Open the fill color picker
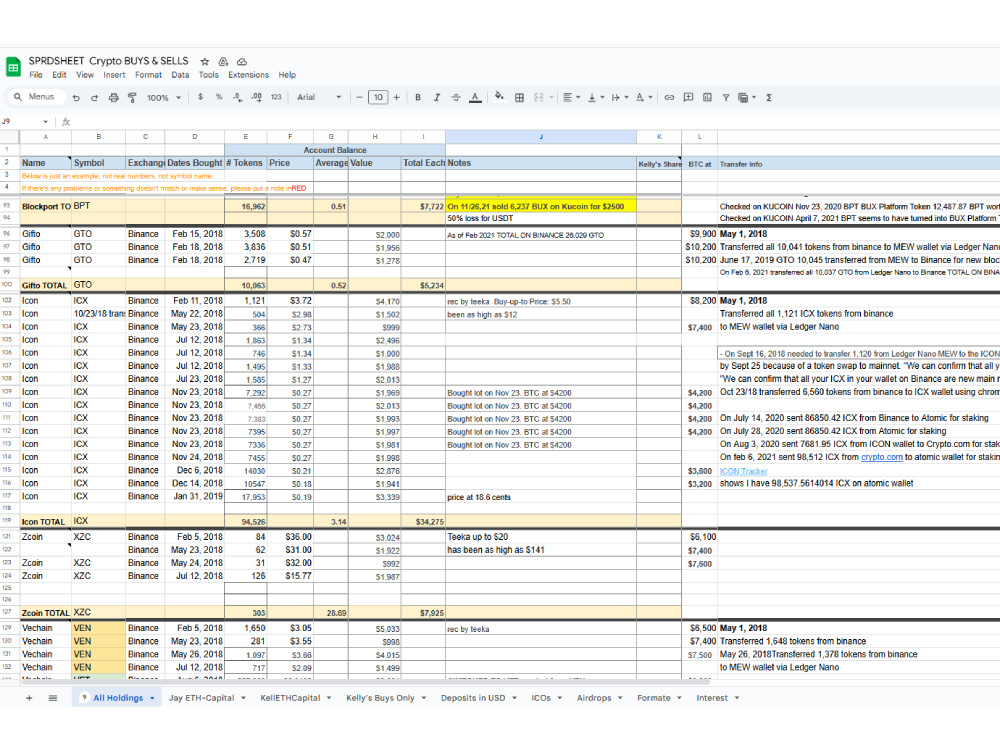The width and height of the screenshot is (1000, 750). point(499,97)
